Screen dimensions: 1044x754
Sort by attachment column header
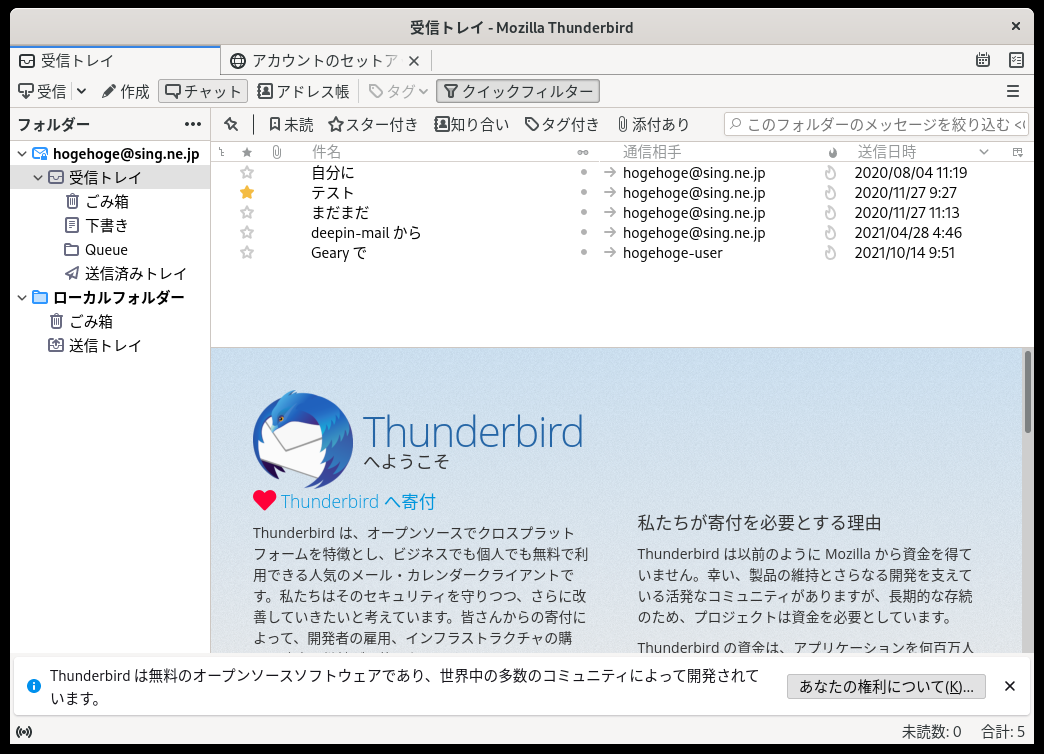point(277,153)
